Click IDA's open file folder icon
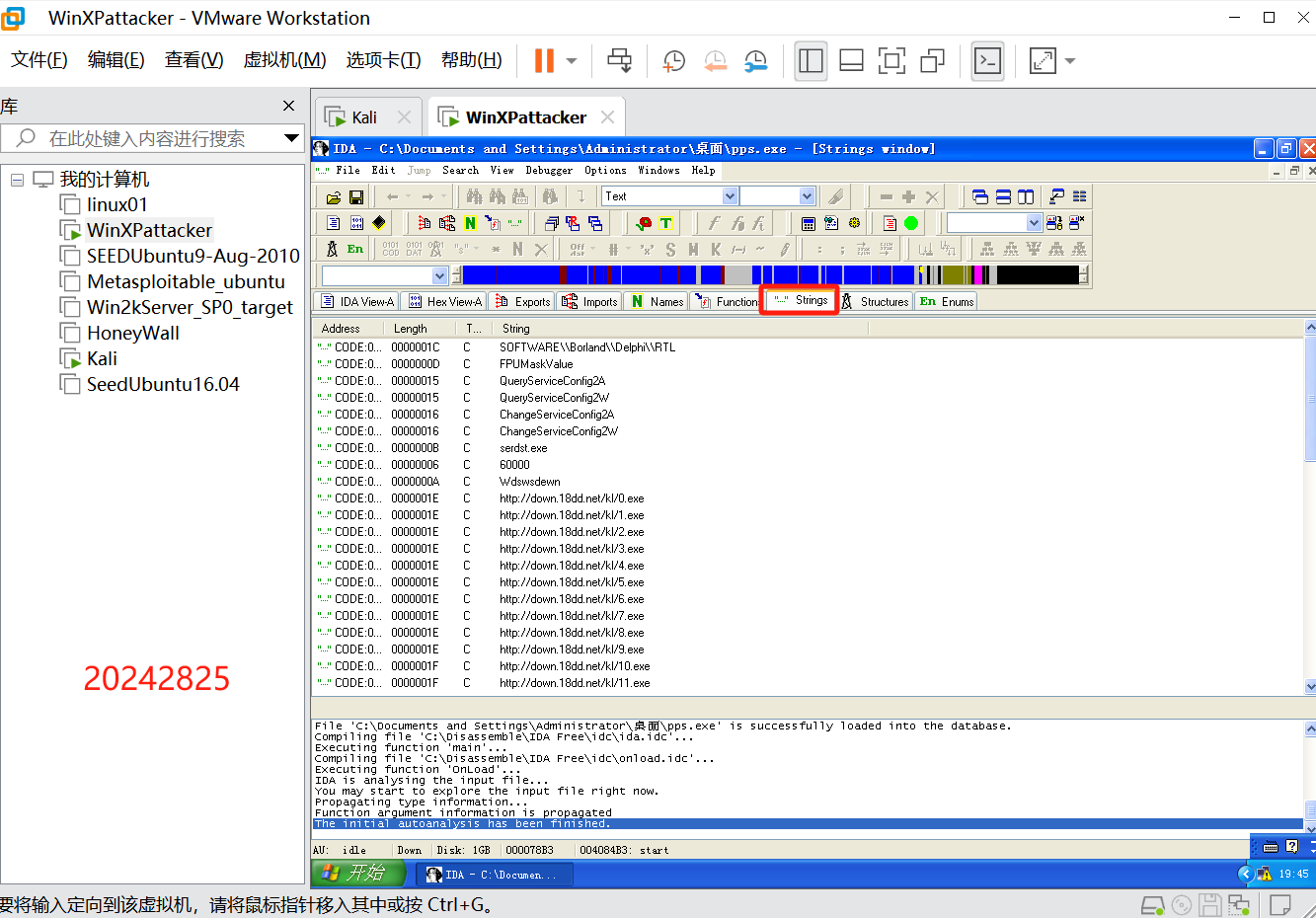Viewport: 1316px width, 918px height. click(334, 196)
